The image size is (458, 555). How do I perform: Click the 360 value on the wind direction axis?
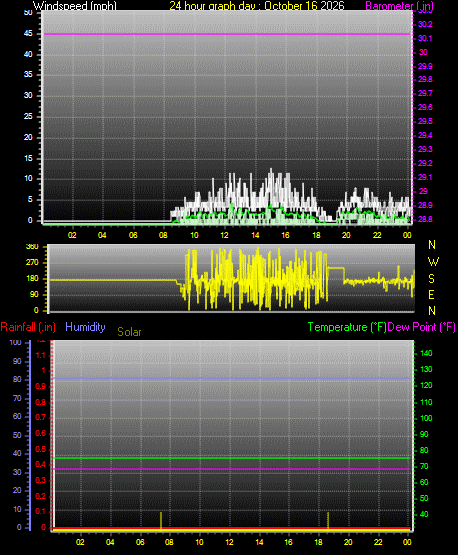tap(32, 247)
